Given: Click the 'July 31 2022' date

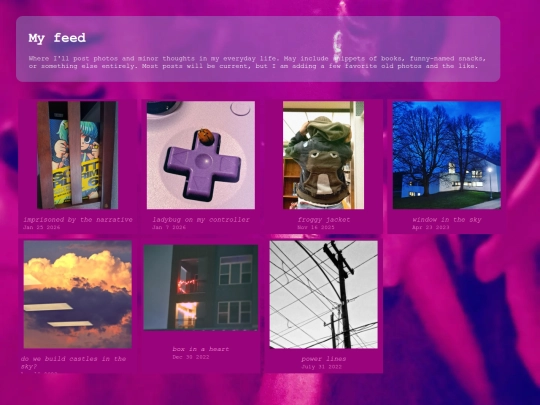Looking at the screenshot, I should [322, 367].
